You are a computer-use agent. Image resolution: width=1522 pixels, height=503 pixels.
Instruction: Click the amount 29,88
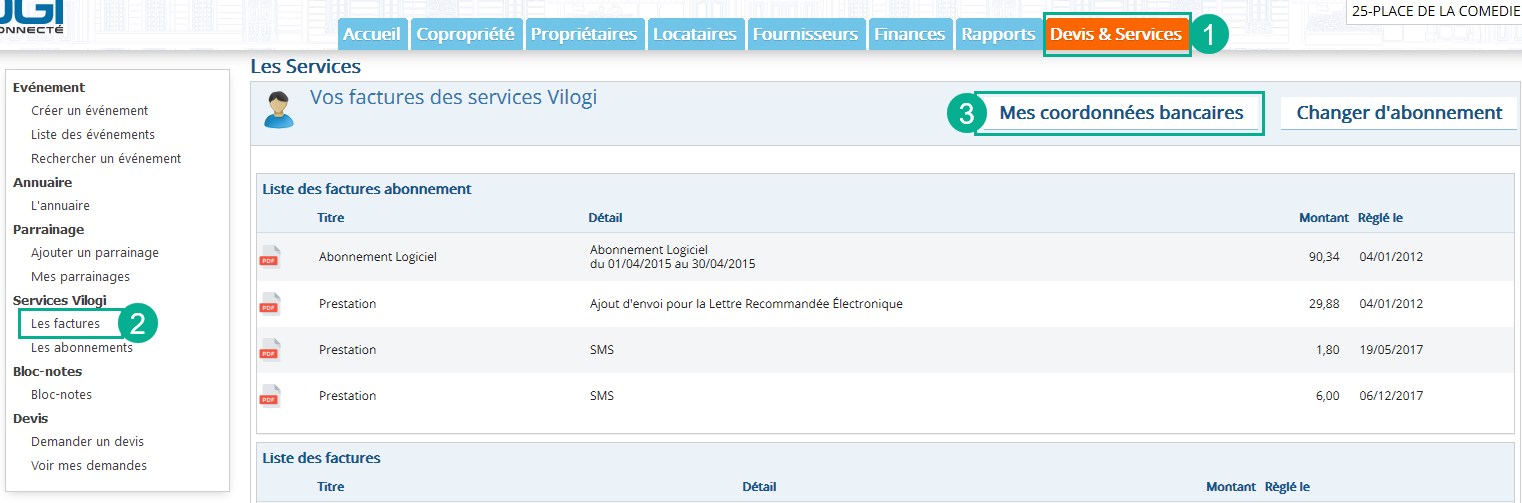click(1324, 304)
